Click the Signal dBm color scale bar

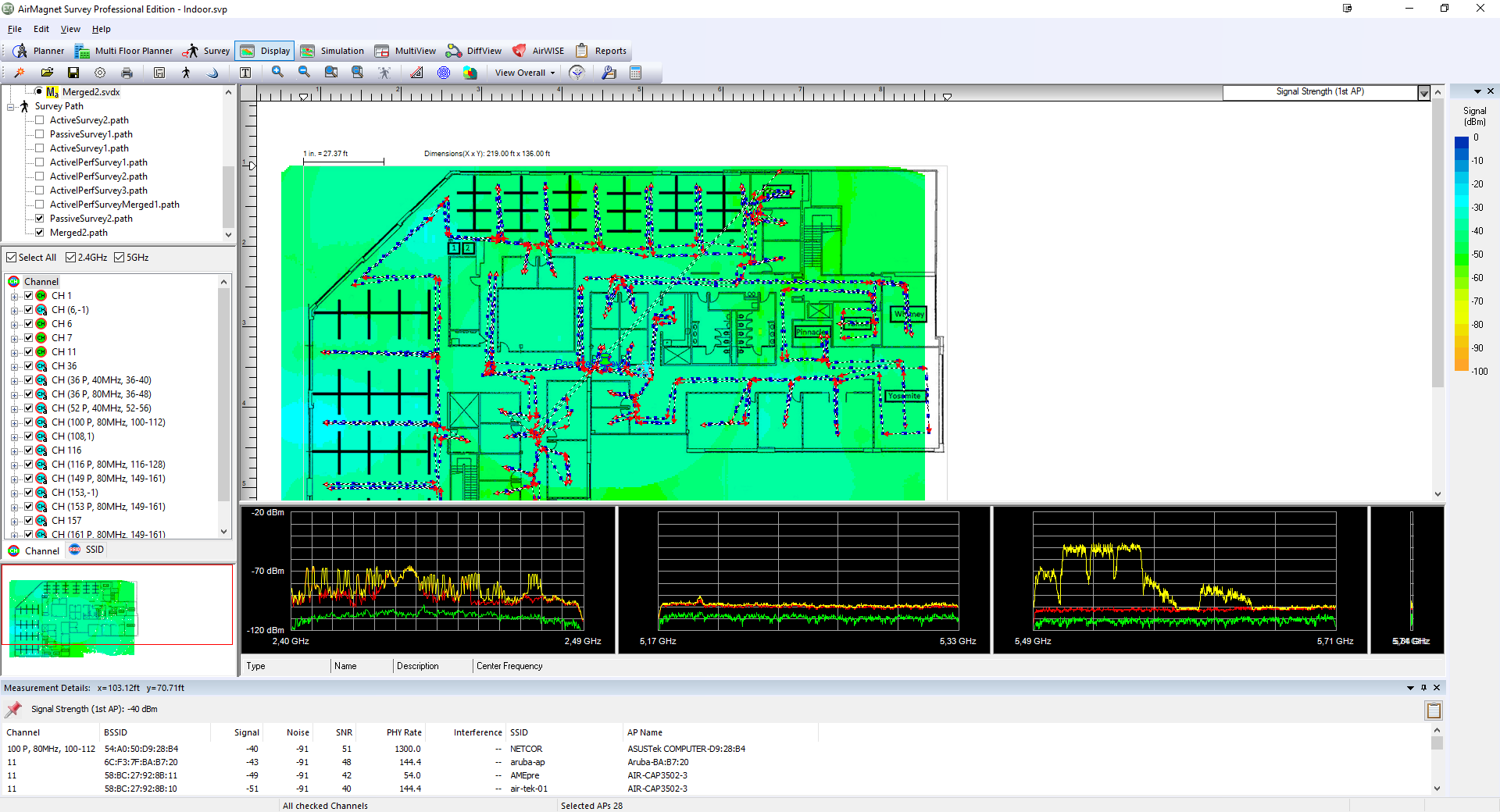(x=1461, y=254)
